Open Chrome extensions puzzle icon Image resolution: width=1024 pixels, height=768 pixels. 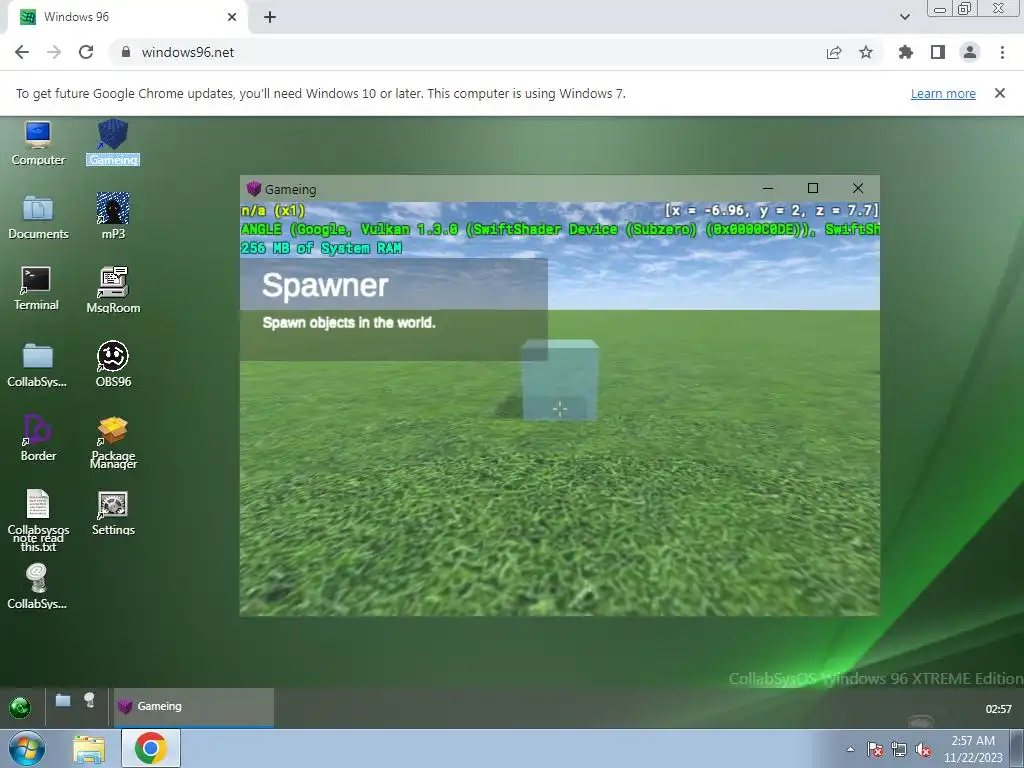[906, 52]
